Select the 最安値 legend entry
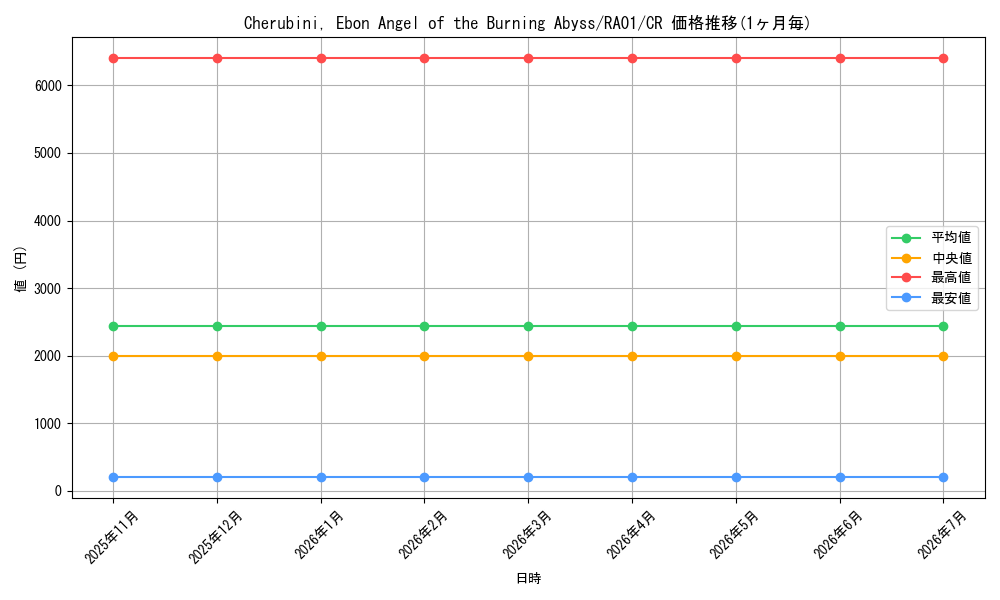Screen dimensions: 1000x600 coord(931,298)
